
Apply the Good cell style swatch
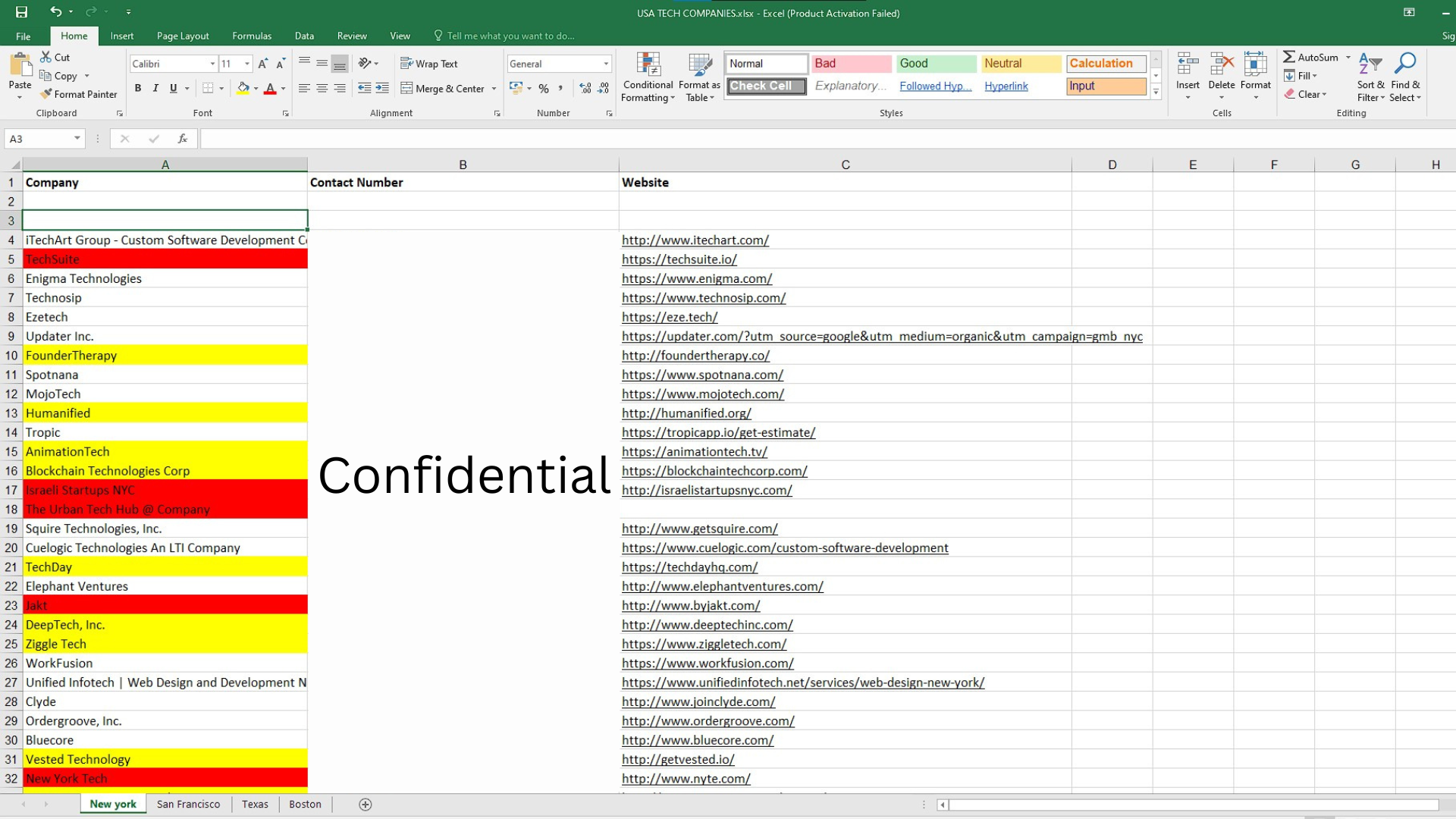pos(935,64)
